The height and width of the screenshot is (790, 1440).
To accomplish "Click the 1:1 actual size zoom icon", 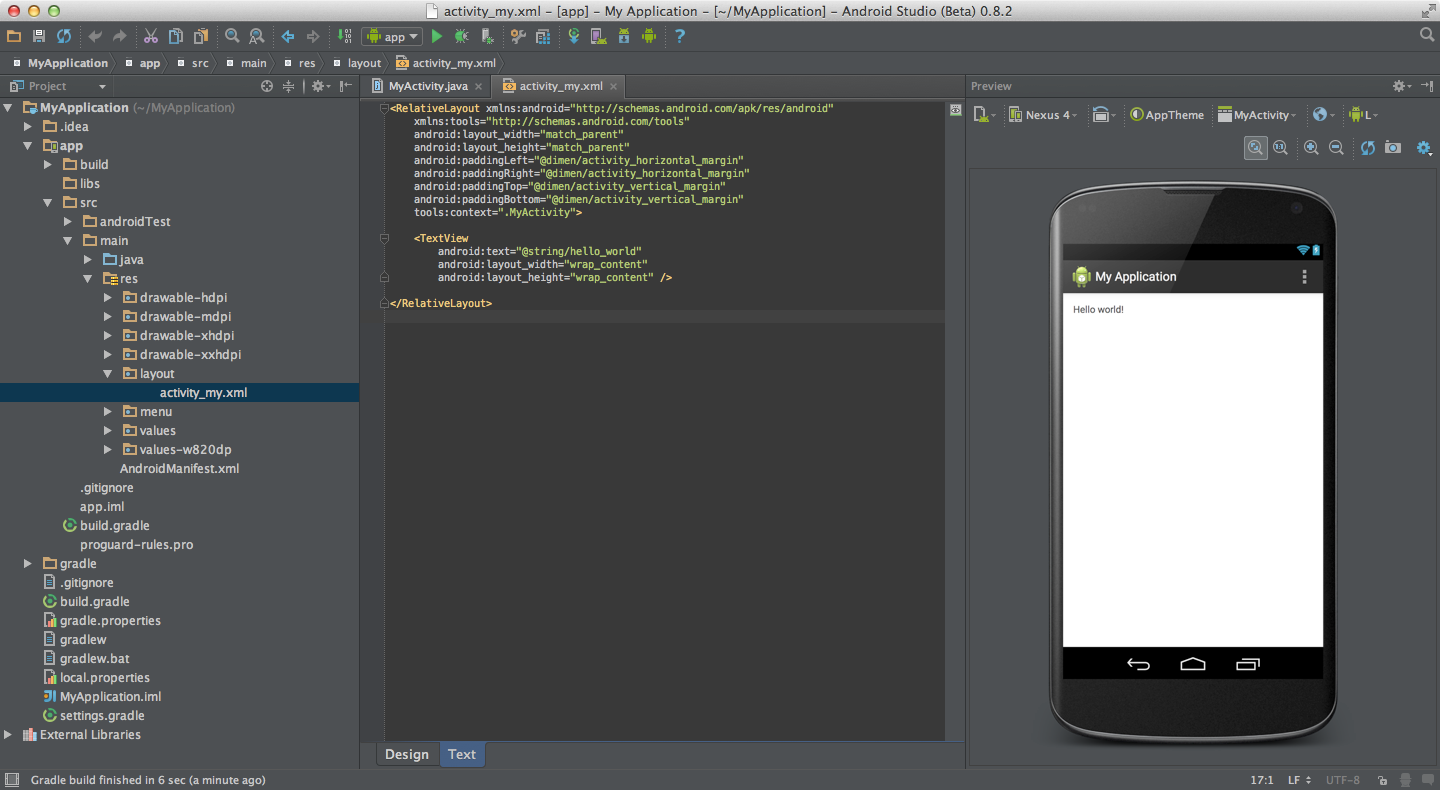I will pos(1280,148).
